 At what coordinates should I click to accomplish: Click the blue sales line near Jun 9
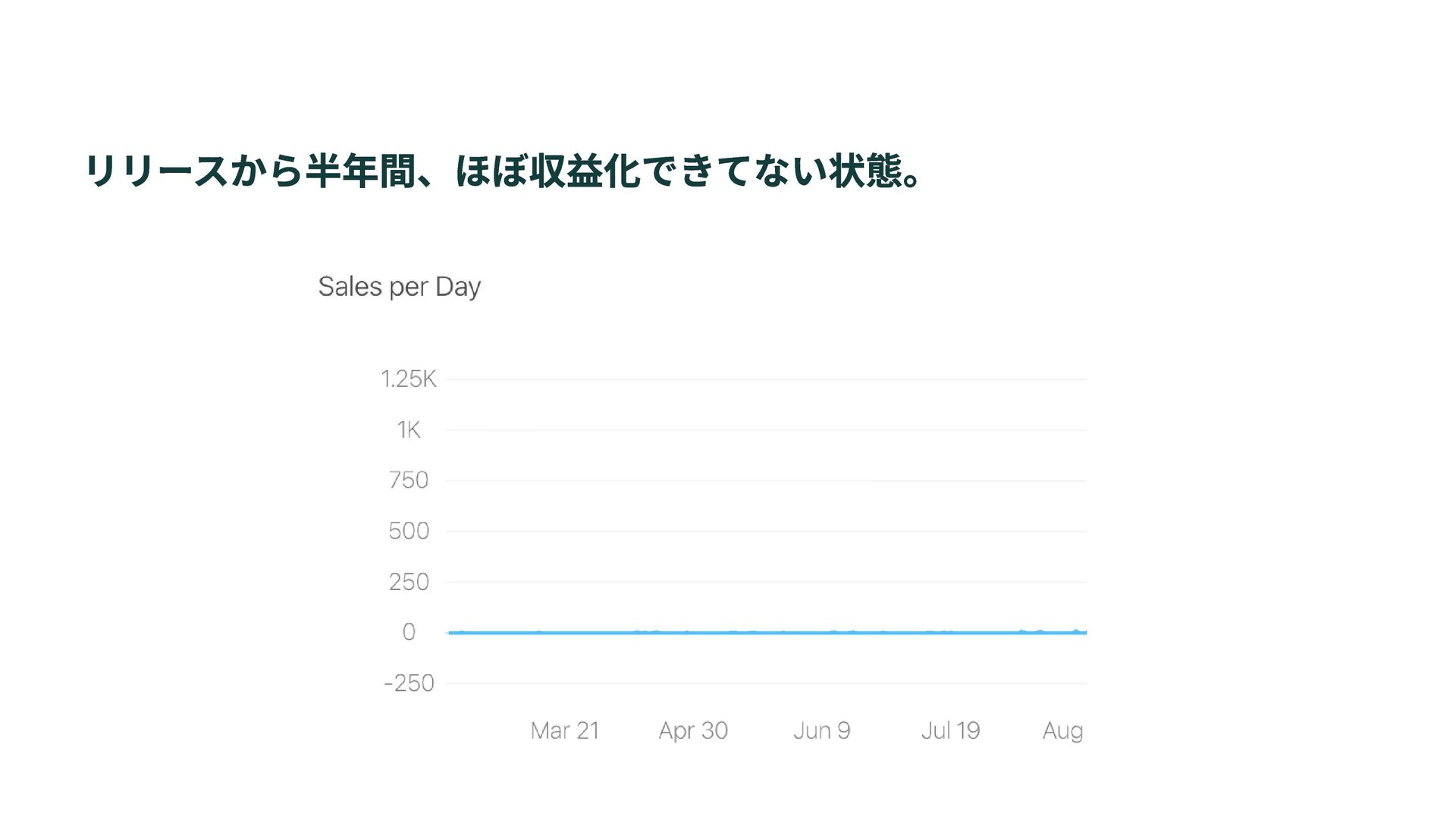click(x=821, y=632)
